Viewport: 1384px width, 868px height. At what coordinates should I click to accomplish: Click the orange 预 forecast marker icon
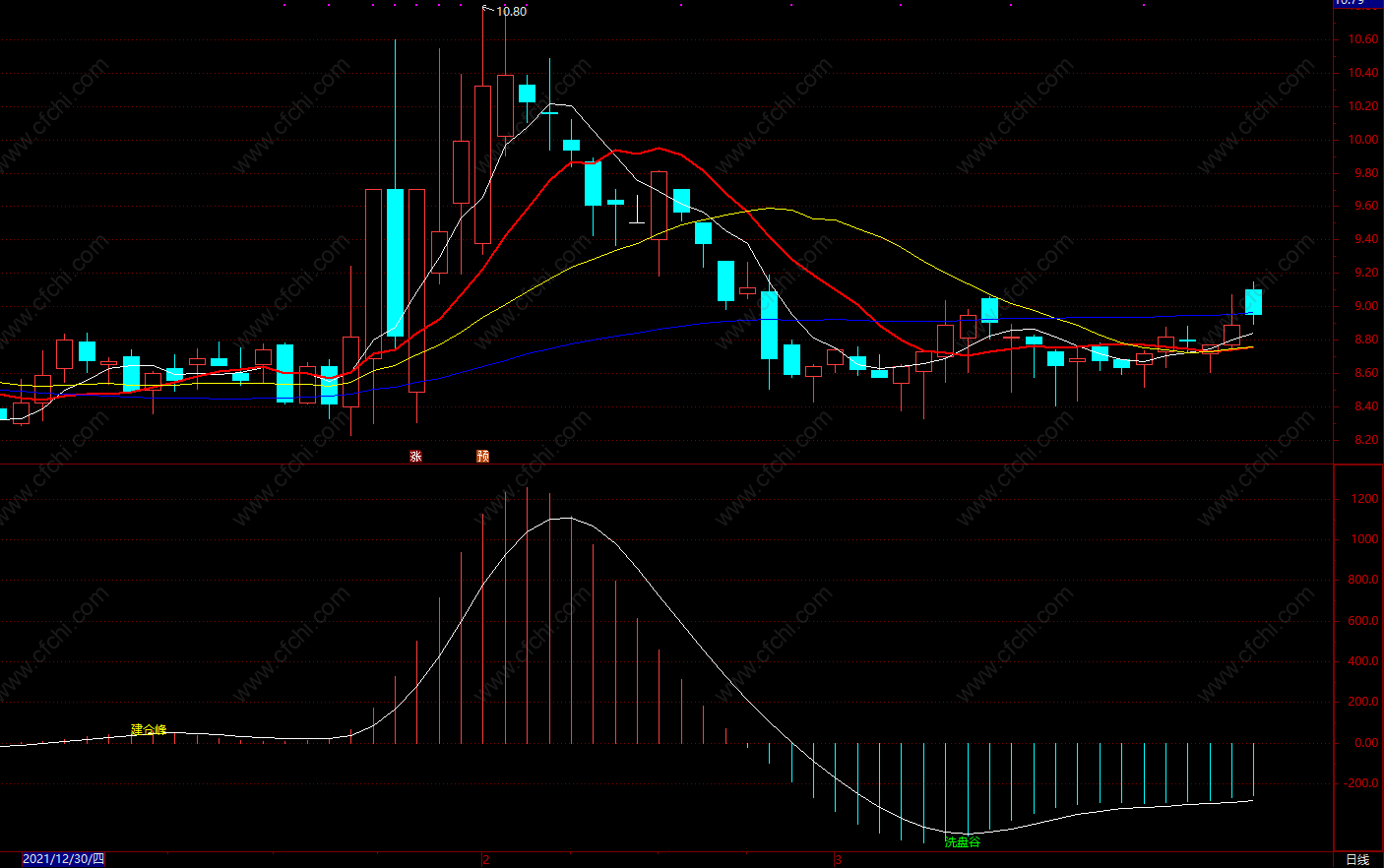tap(483, 456)
